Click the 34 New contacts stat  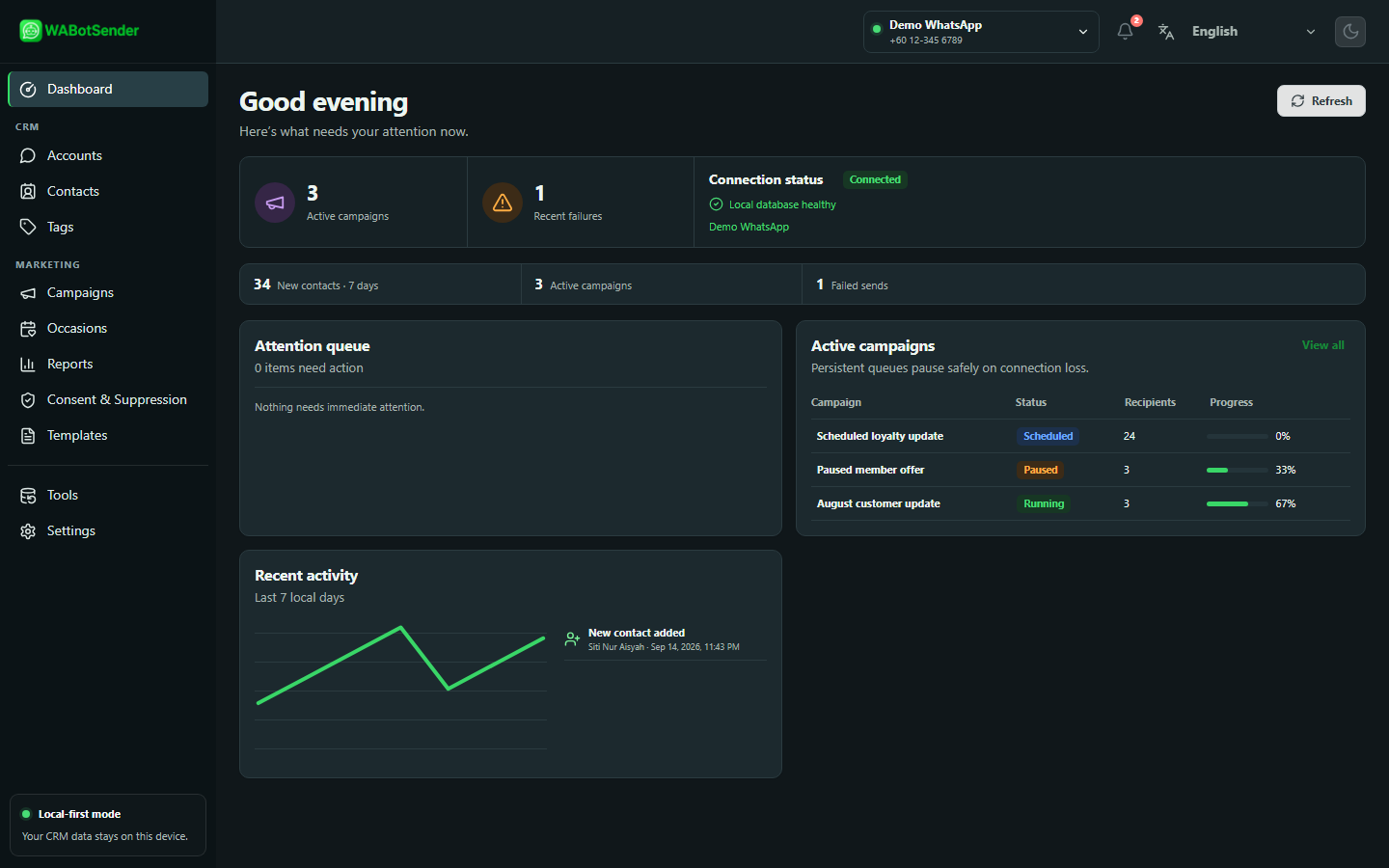(x=380, y=285)
